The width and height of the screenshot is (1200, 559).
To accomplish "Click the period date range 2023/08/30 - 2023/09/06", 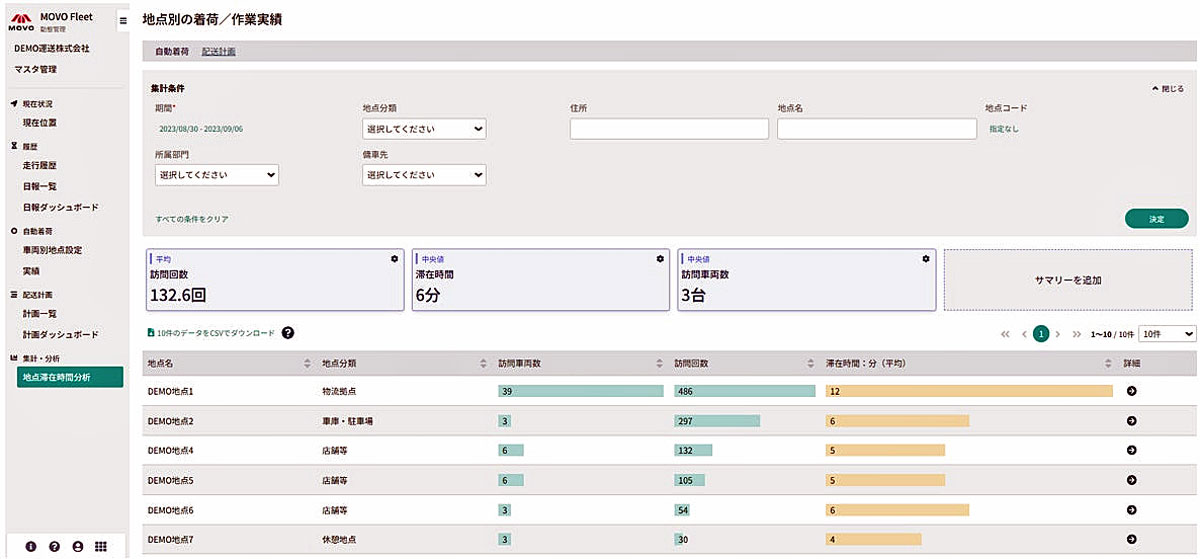I will point(200,129).
